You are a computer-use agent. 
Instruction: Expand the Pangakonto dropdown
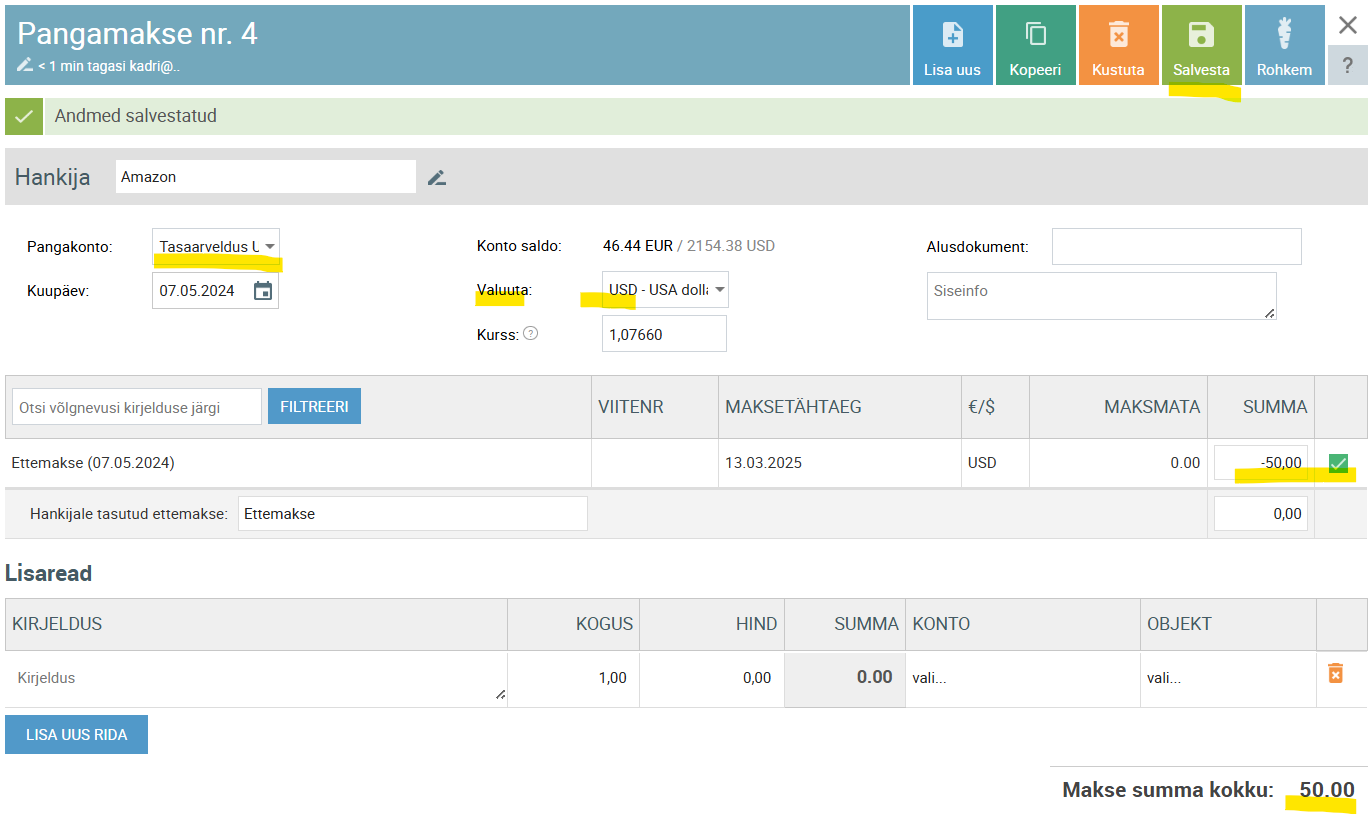click(x=216, y=246)
